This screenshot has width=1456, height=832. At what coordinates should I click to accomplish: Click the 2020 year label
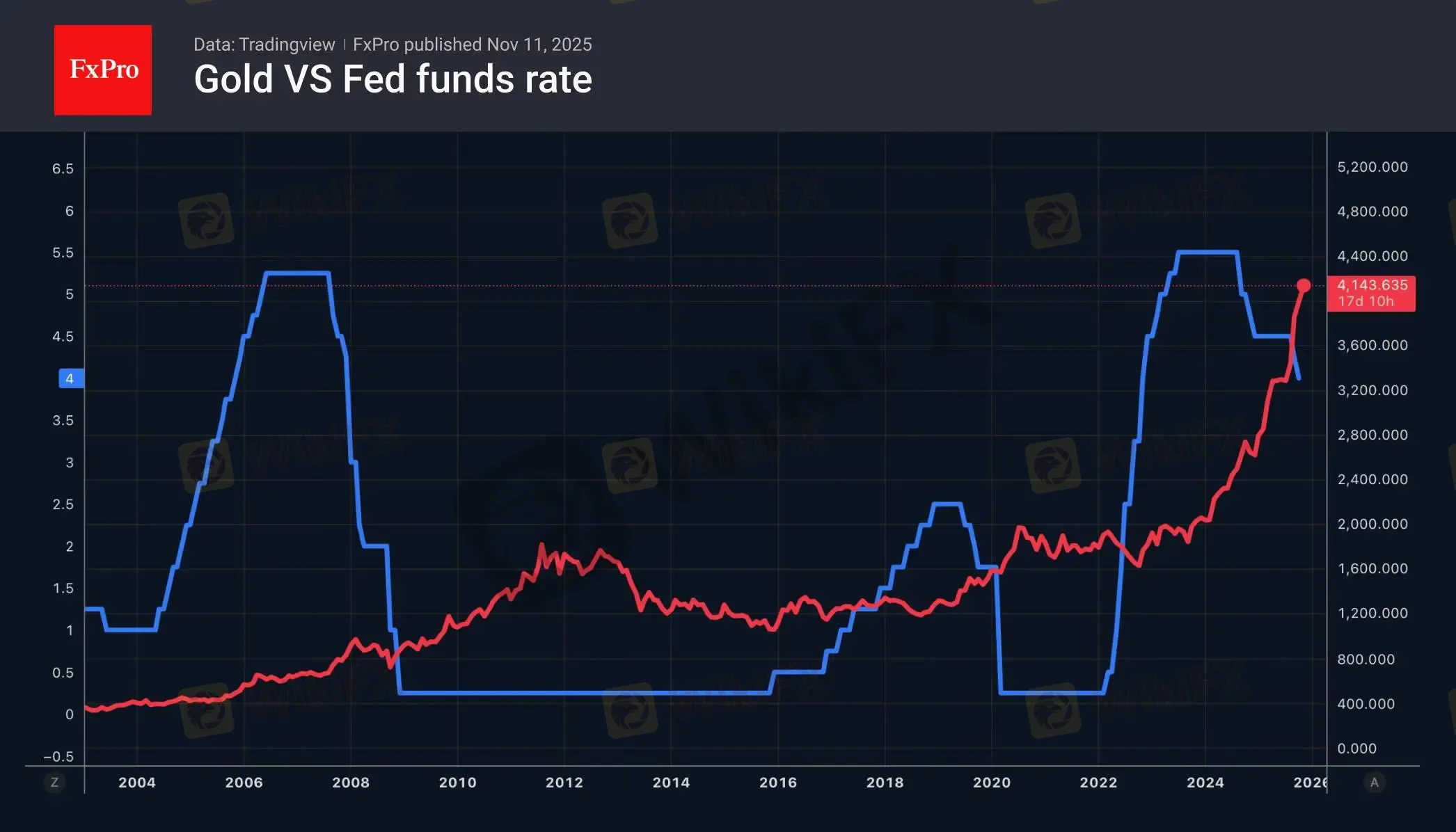[x=992, y=783]
